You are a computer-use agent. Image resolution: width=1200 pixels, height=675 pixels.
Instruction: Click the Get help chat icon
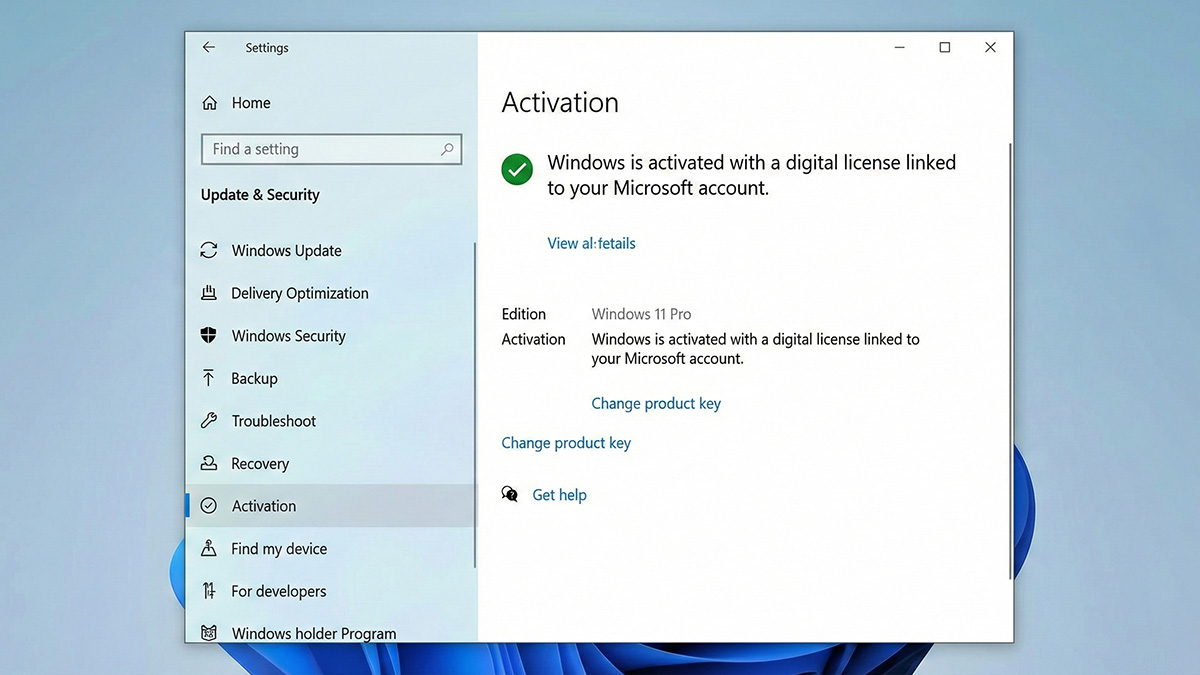(509, 493)
